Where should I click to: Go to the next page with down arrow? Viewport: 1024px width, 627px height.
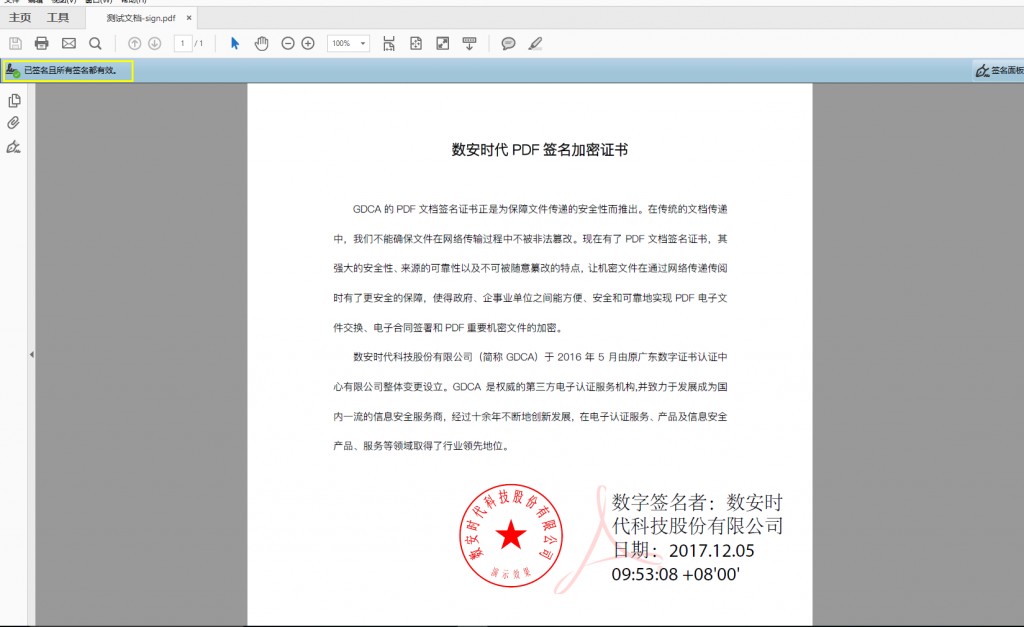pyautogui.click(x=155, y=44)
